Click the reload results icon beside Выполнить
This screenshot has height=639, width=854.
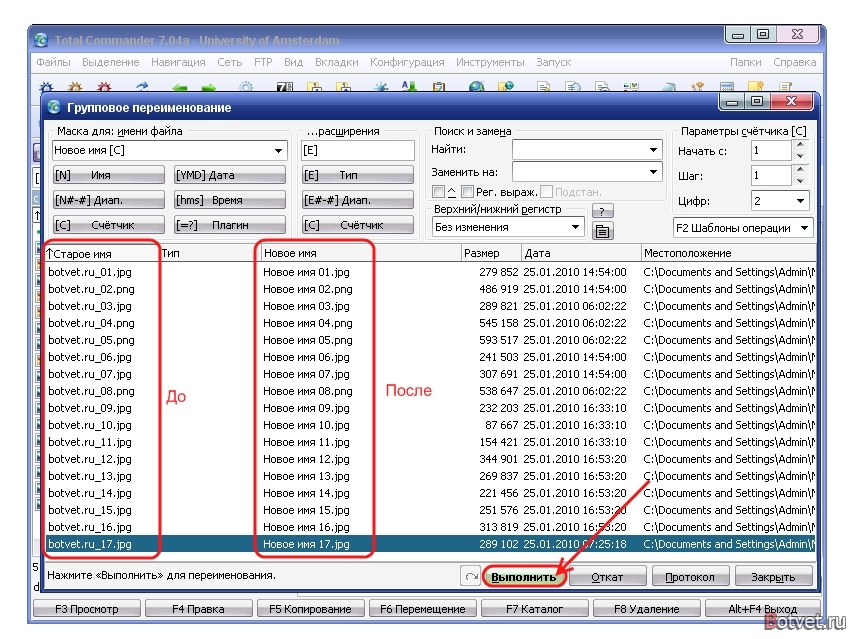471,576
